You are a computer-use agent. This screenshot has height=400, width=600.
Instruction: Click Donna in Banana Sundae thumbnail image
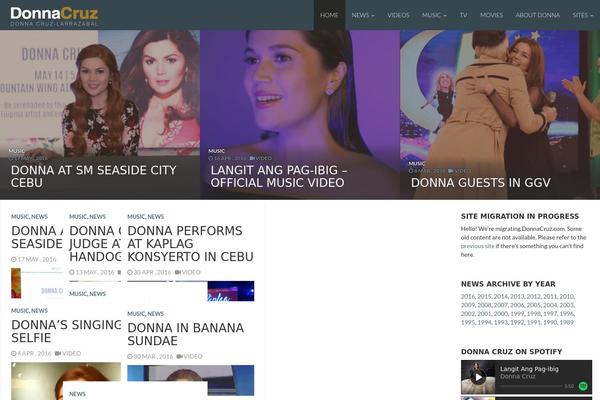191,380
